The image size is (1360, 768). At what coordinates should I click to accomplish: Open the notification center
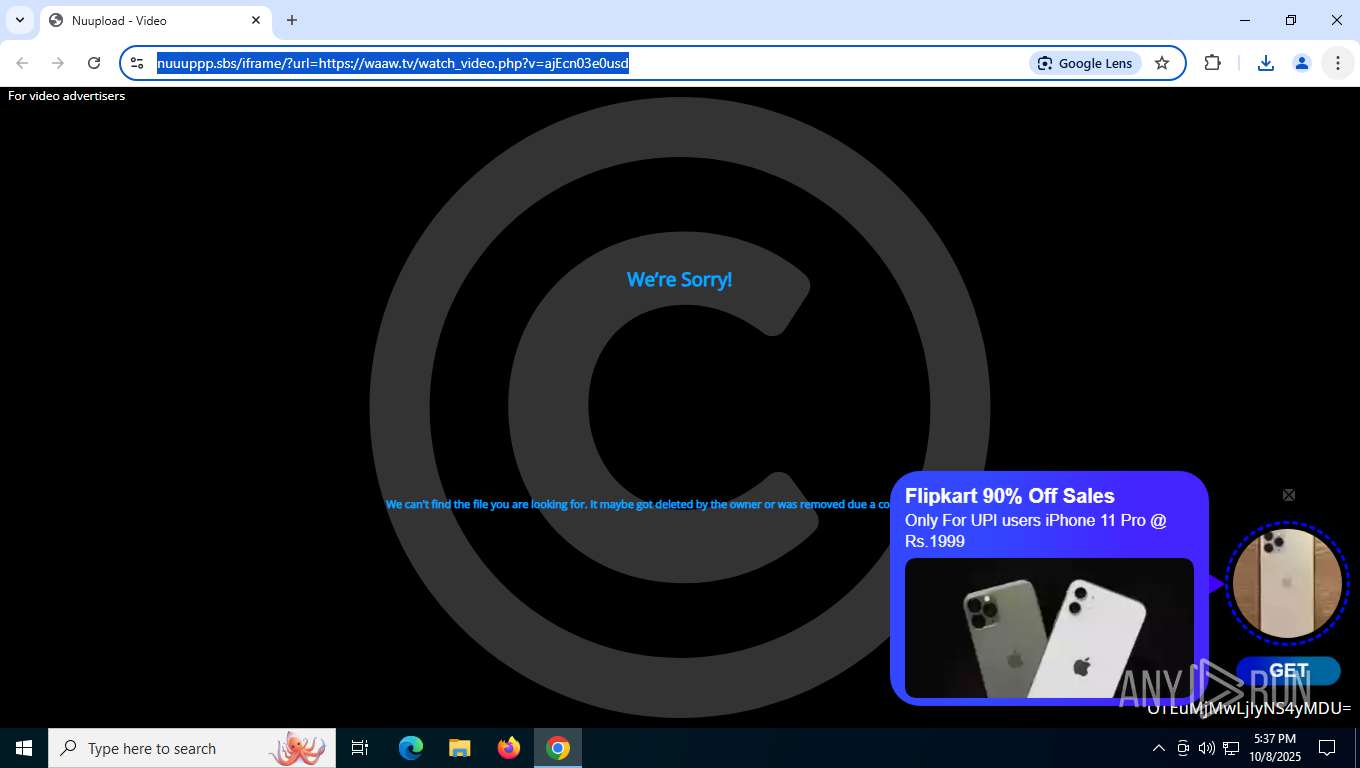(x=1327, y=748)
